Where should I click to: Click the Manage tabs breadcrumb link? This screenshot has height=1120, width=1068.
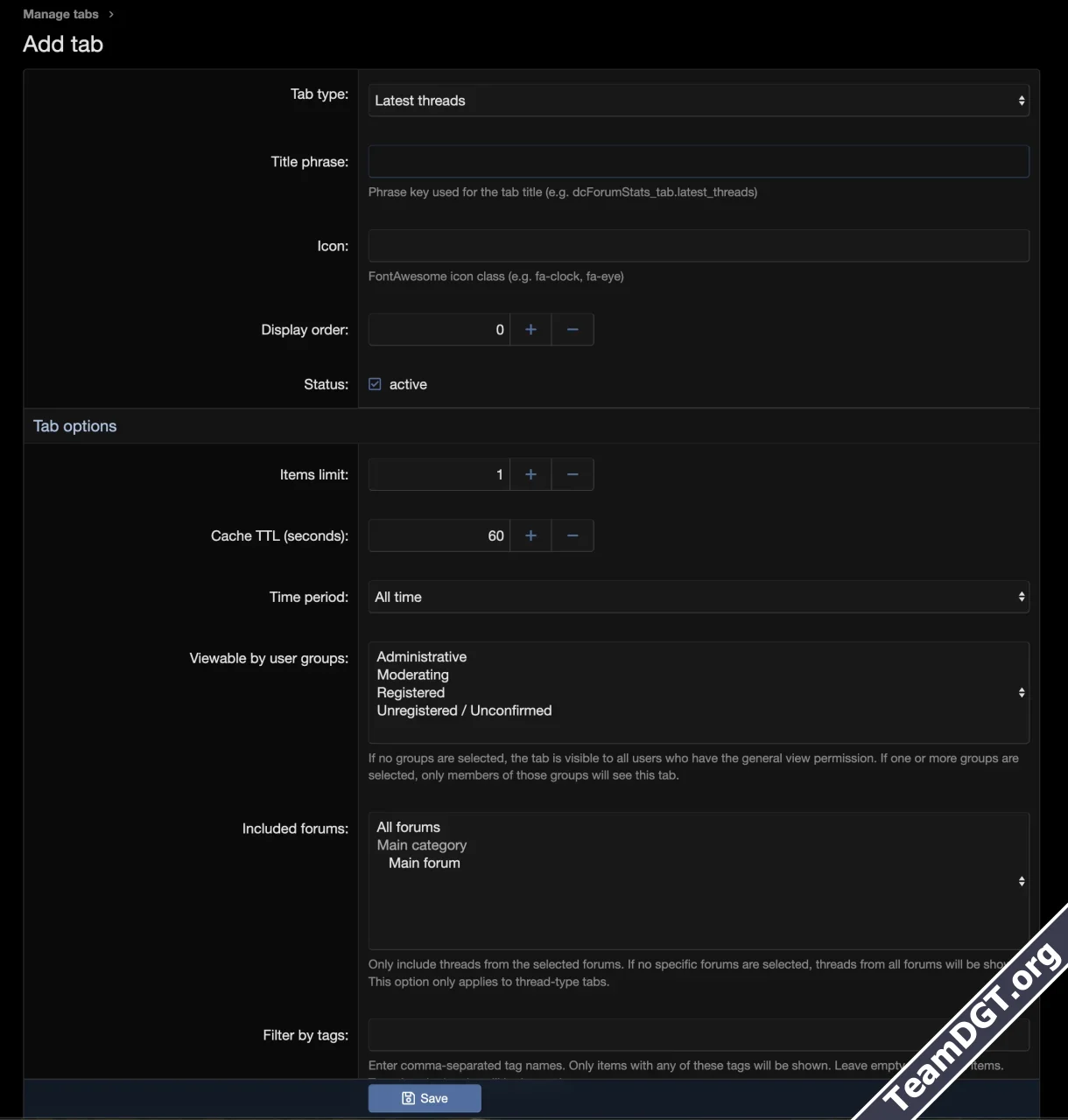60,14
